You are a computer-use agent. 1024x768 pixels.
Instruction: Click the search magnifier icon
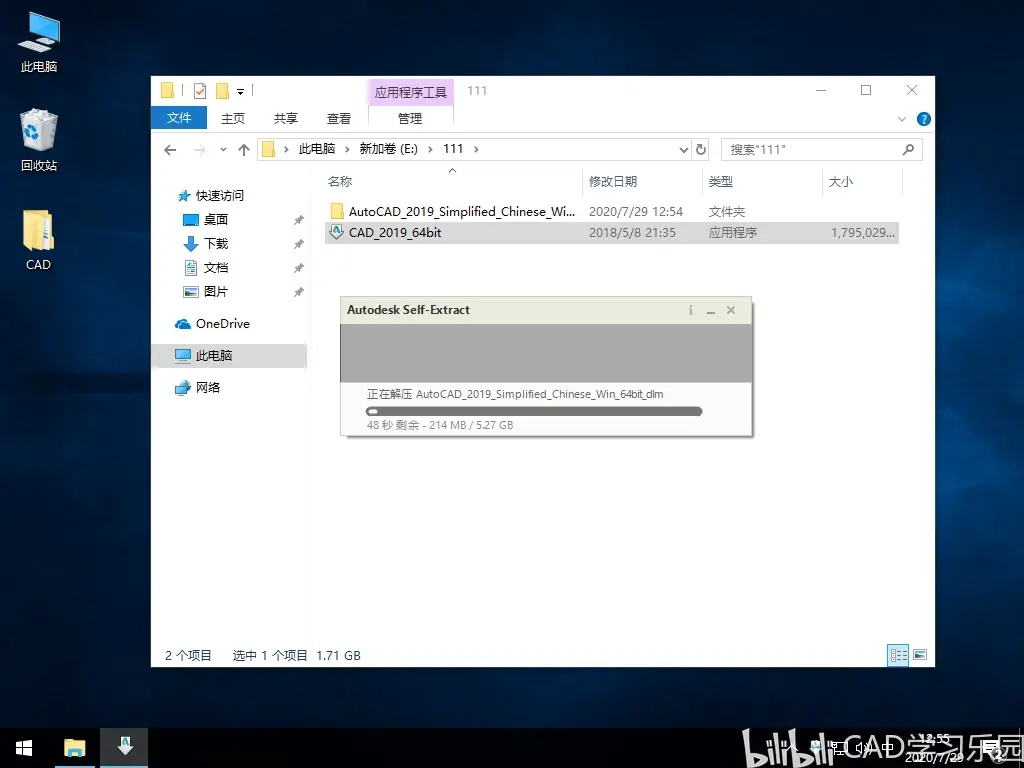[x=908, y=150]
